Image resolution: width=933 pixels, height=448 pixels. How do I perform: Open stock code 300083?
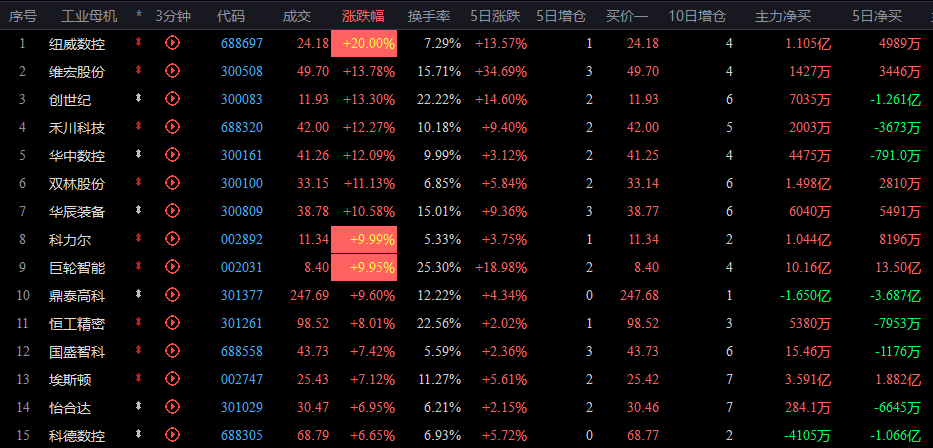[x=242, y=99]
